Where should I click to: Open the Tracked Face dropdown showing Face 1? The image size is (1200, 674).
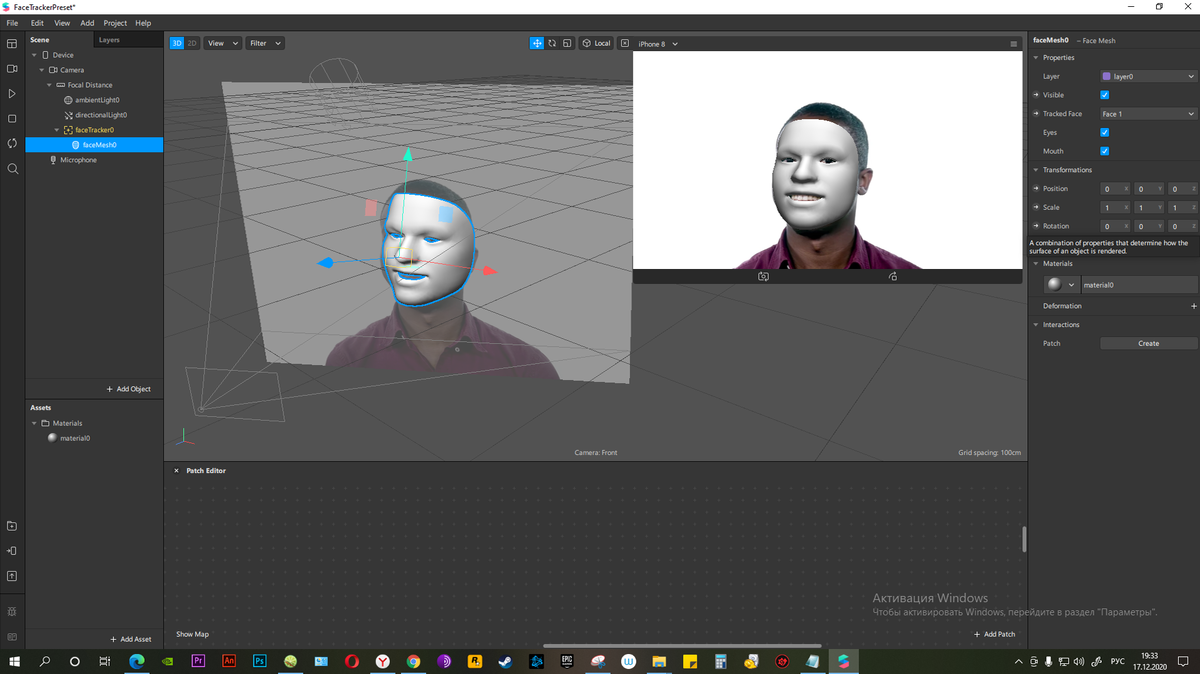1148,114
